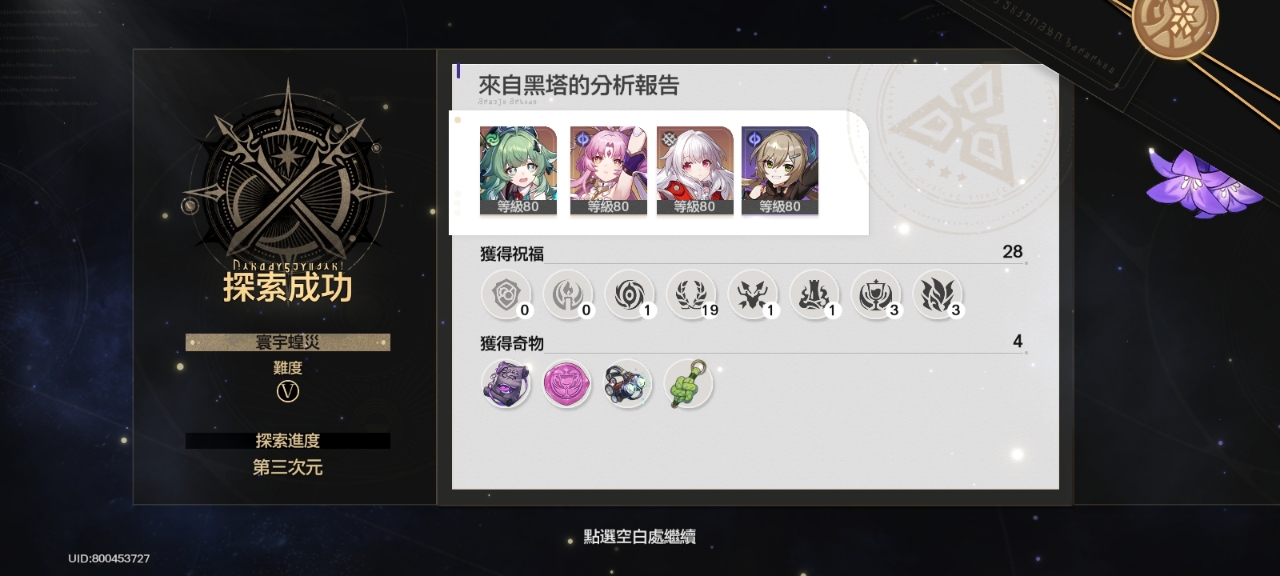Select the green-haired character portrait
Screen dimensions: 1280x576
pos(519,171)
